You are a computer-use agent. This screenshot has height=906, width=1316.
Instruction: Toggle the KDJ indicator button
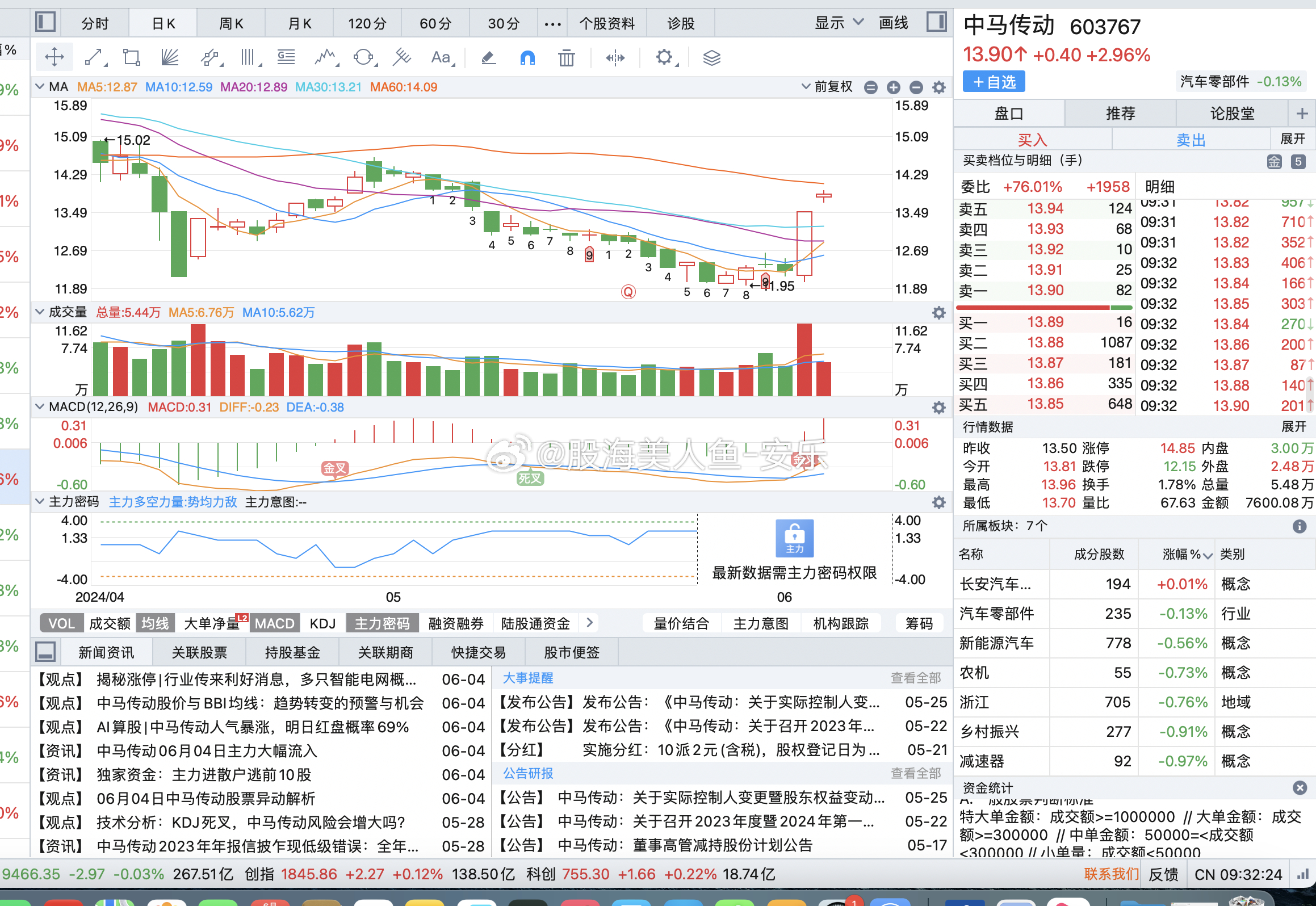click(322, 623)
